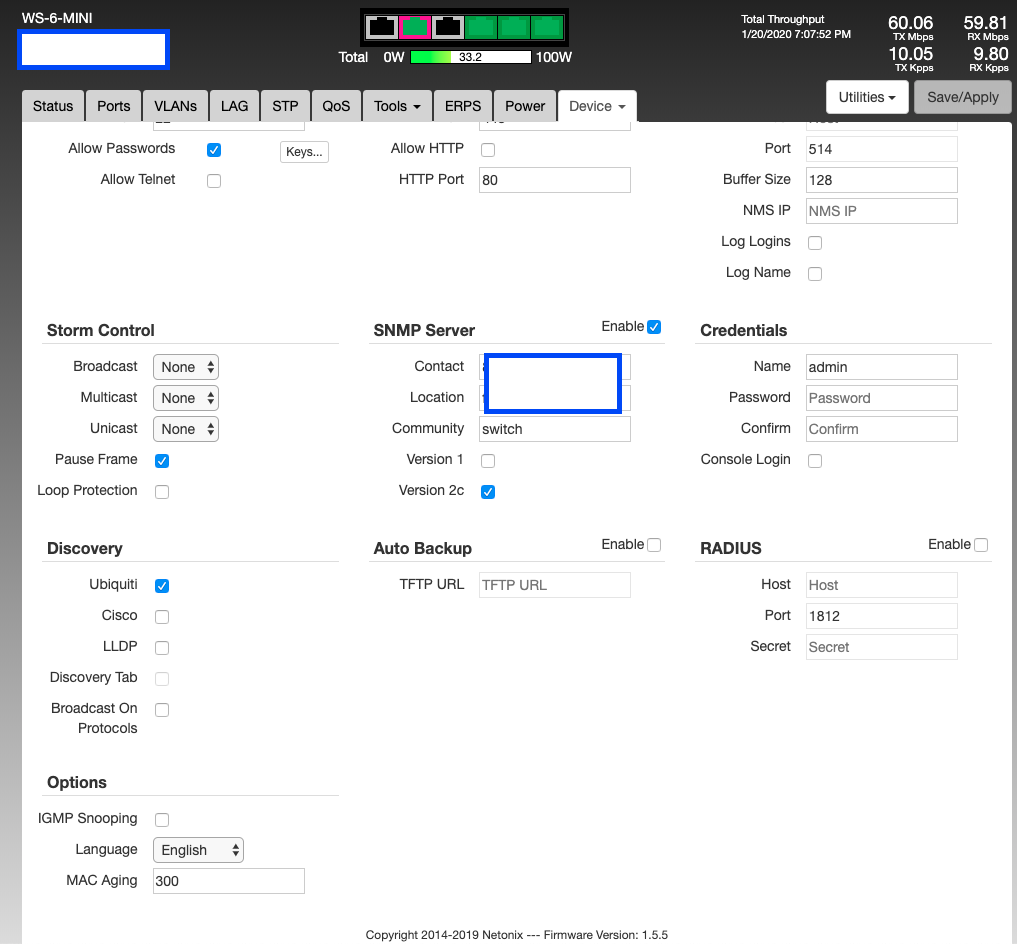Click the total power usage bar
This screenshot has width=1017, height=944.
(470, 58)
